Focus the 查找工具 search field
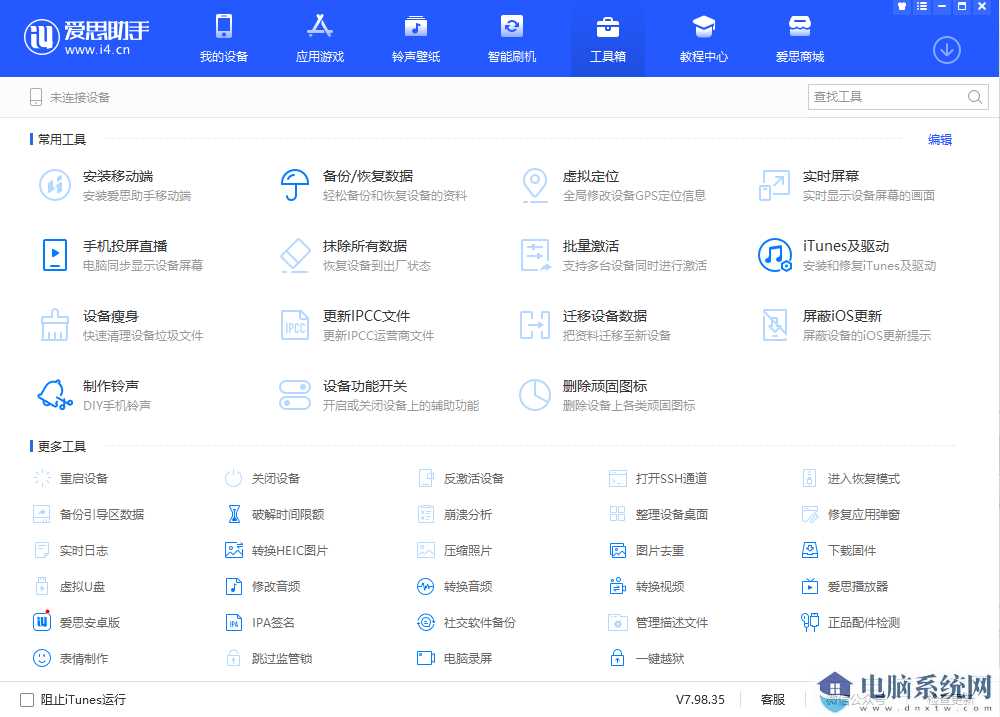Image resolution: width=1000 pixels, height=717 pixels. (x=898, y=97)
